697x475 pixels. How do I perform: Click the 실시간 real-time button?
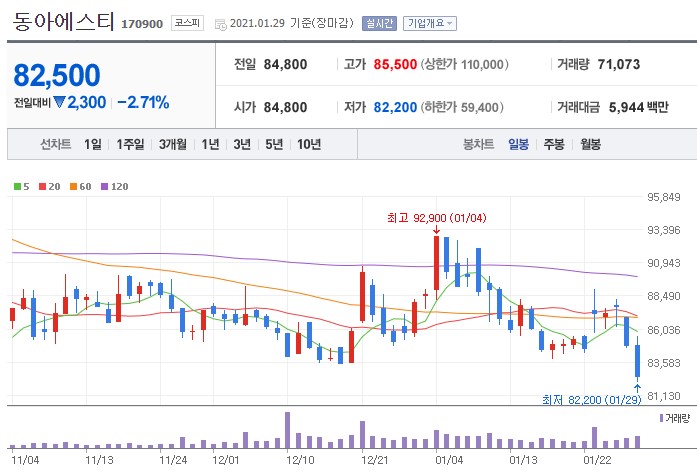pyautogui.click(x=379, y=23)
